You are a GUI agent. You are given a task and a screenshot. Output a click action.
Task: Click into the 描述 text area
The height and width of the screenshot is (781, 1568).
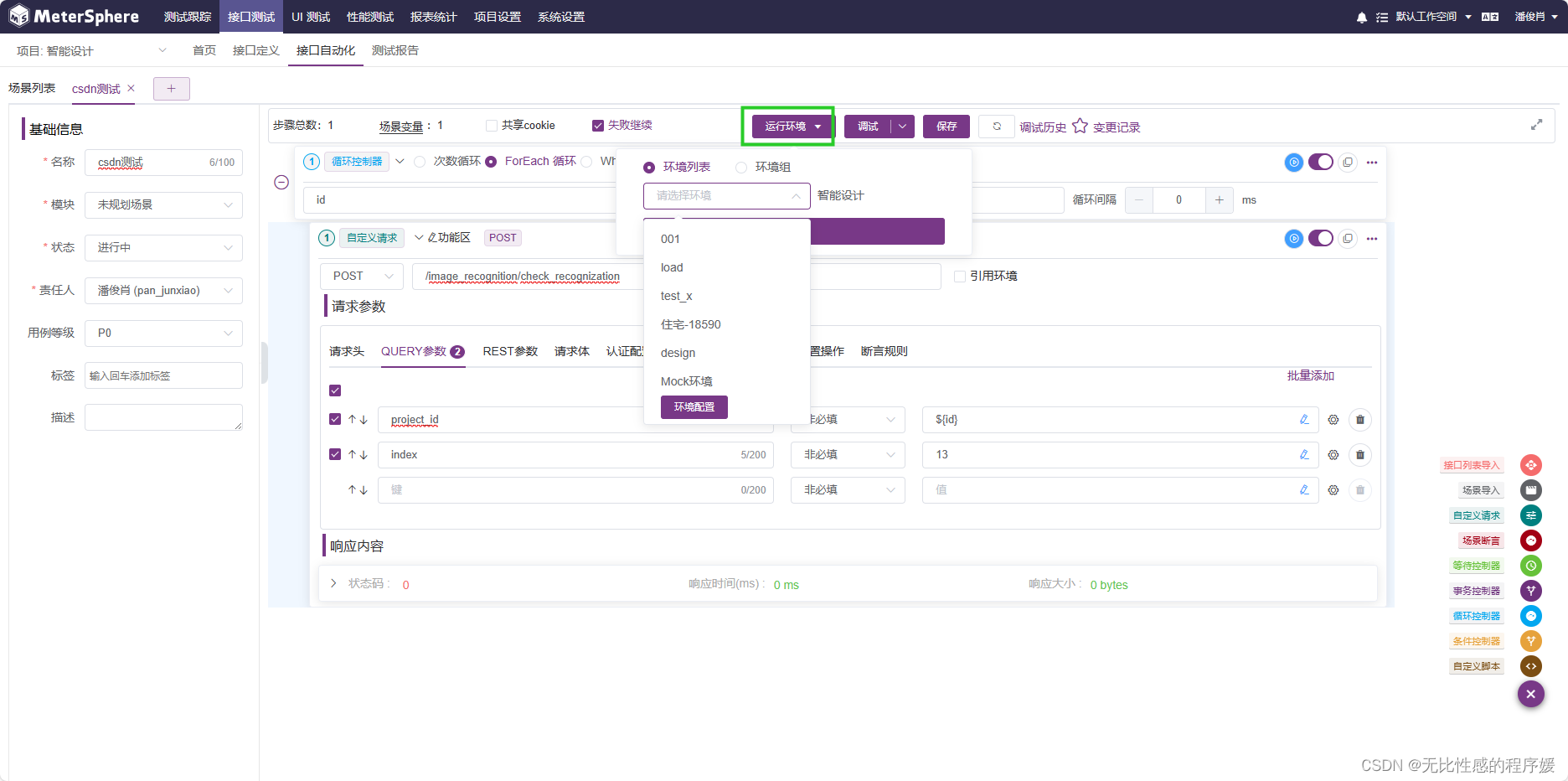coord(163,417)
